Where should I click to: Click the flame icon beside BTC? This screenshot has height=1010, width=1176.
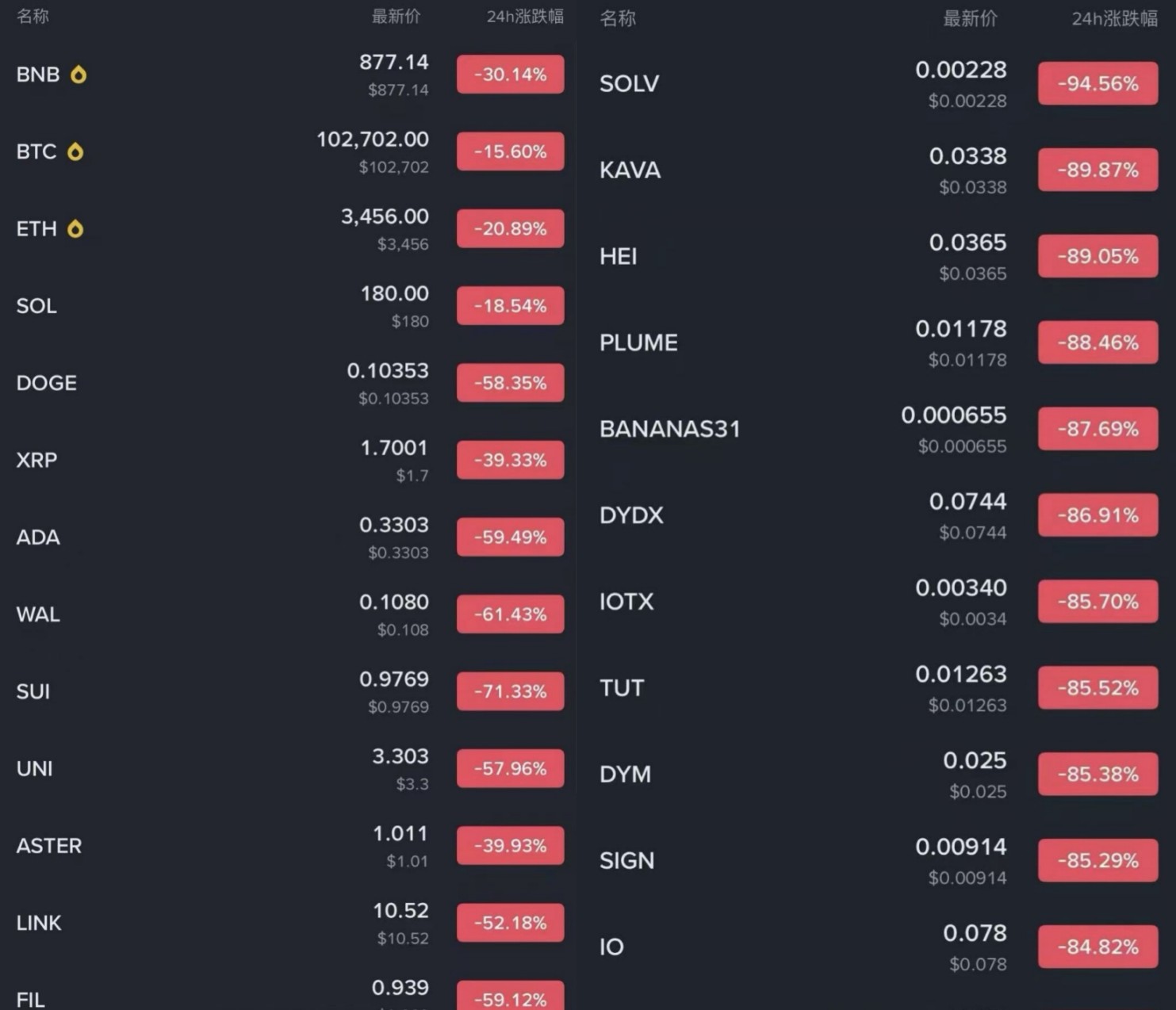(75, 151)
